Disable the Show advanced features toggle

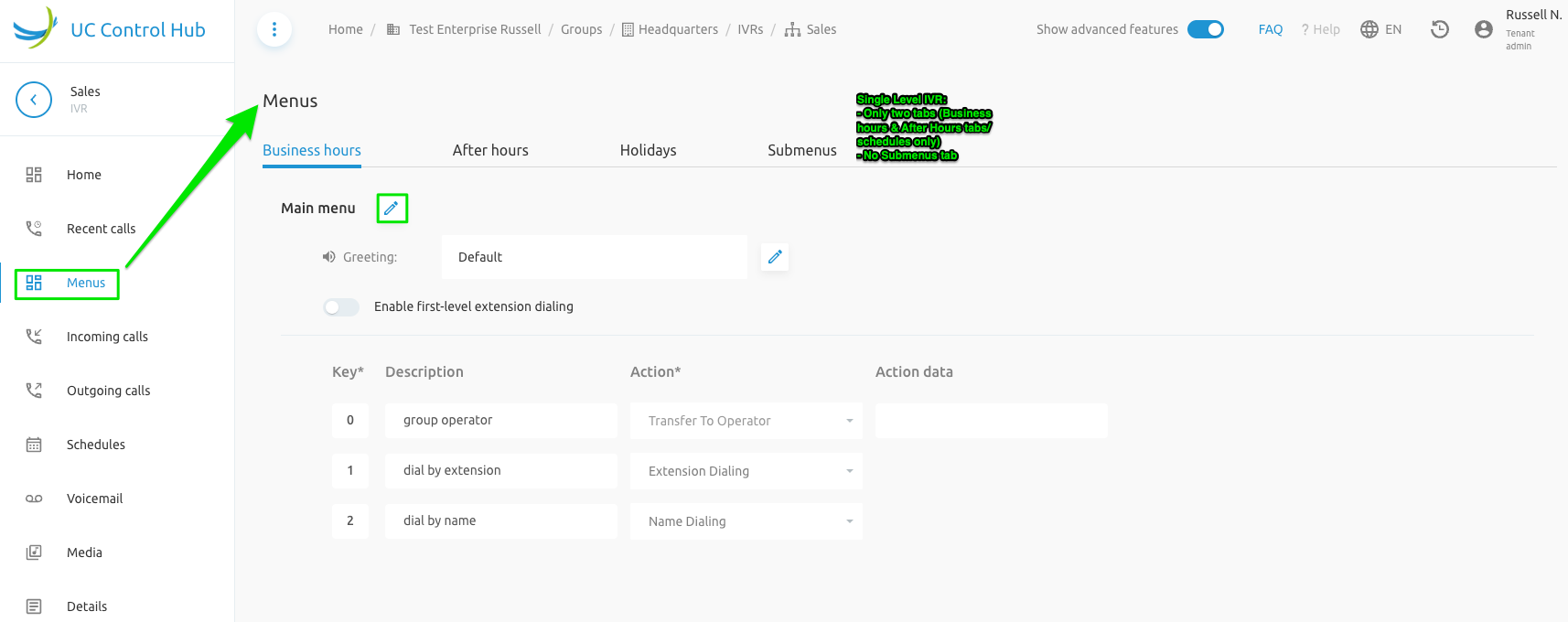pyautogui.click(x=1206, y=29)
